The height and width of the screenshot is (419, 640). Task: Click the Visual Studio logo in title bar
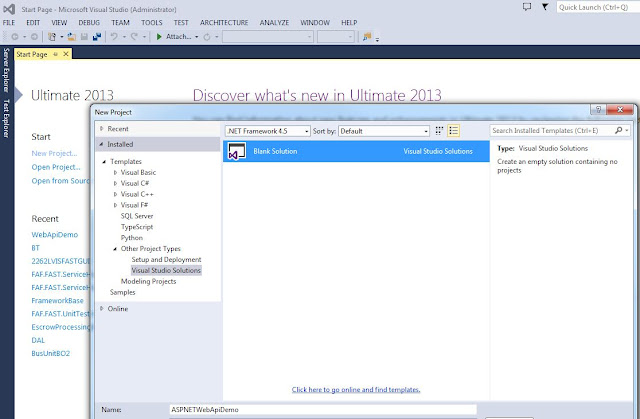tap(9, 9)
